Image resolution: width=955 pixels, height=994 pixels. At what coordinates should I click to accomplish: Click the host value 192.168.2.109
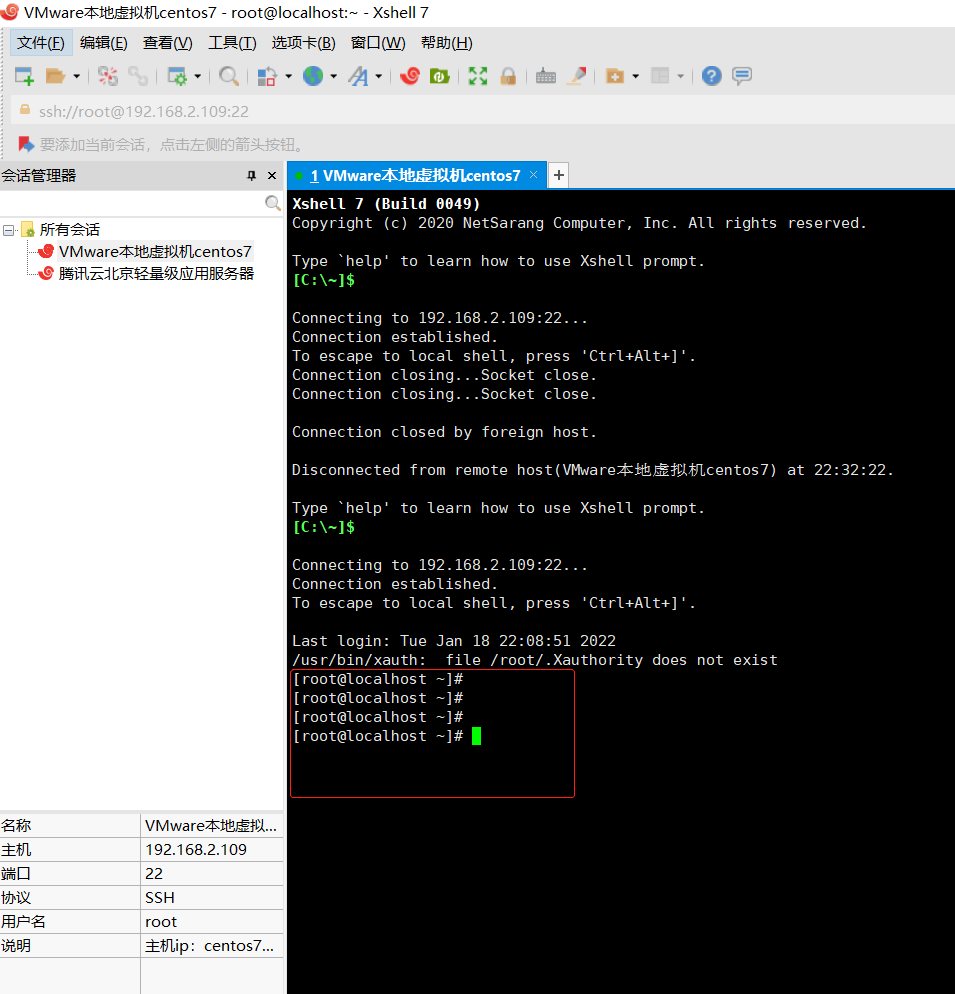pyautogui.click(x=196, y=849)
